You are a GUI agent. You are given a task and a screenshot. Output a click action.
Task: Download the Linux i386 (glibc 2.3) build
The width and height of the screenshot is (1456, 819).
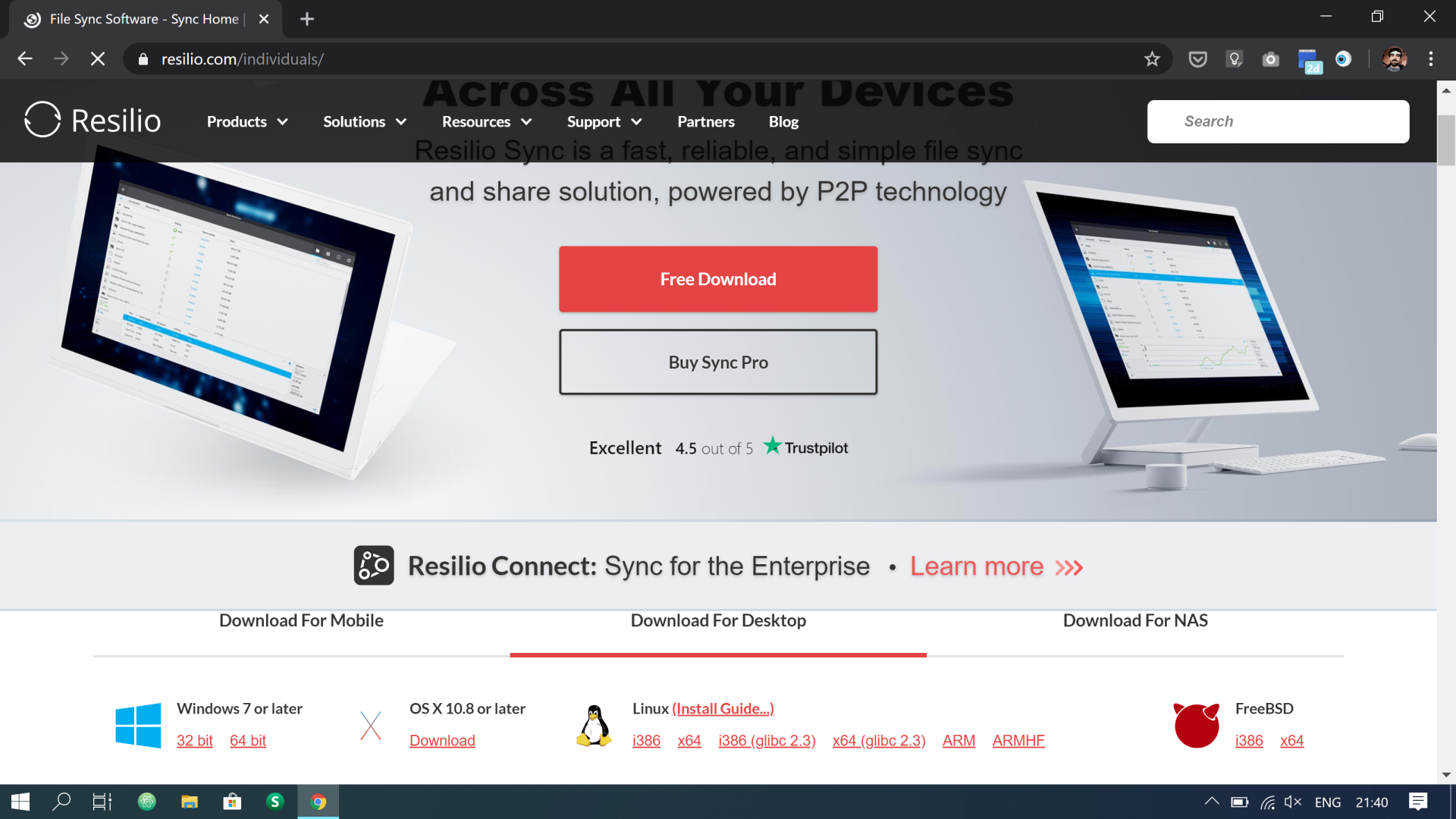[x=767, y=741]
